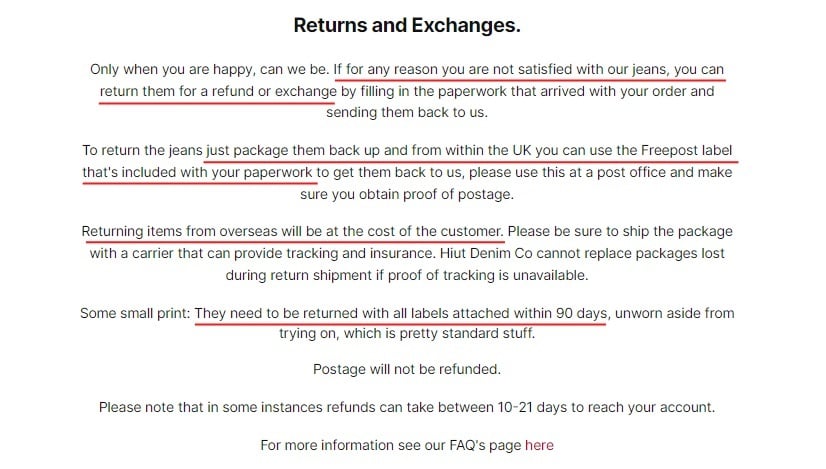Click the words 'Some small print:'
The image size is (826, 469).
(135, 314)
